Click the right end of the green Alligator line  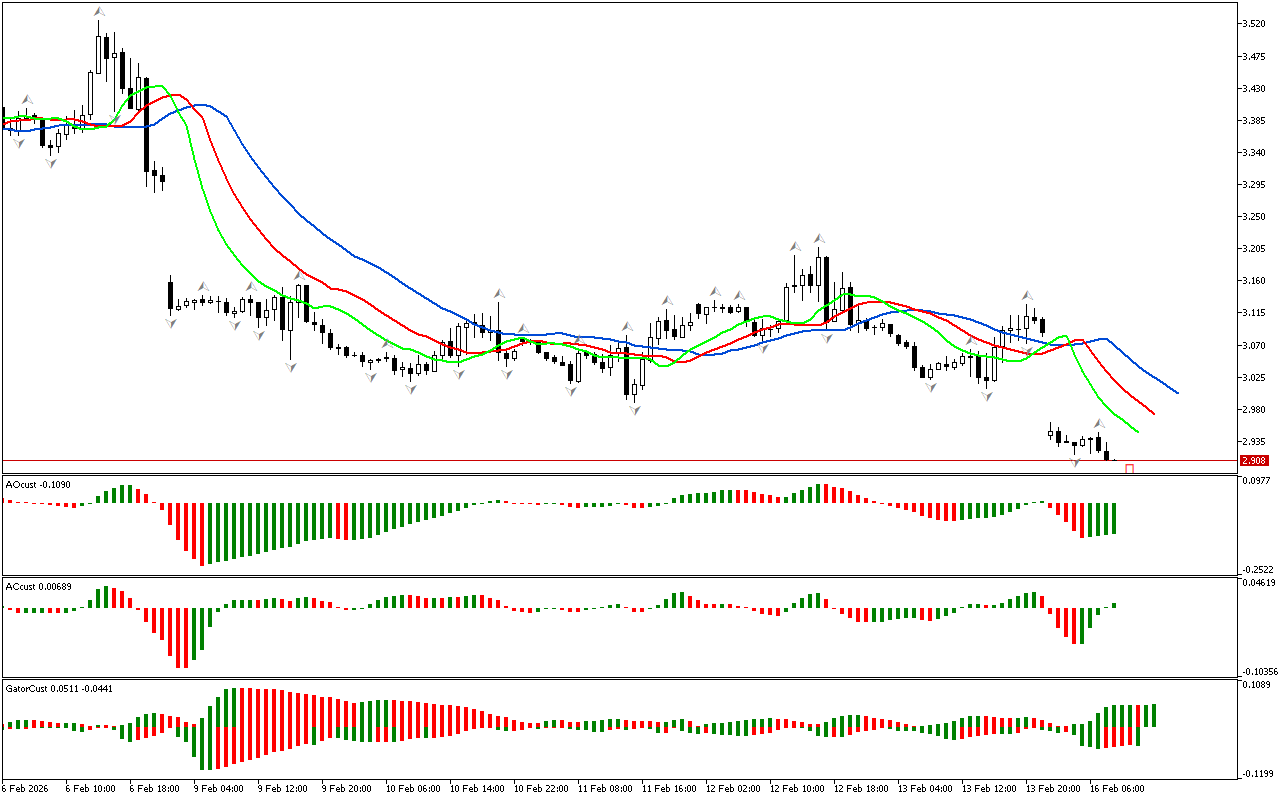point(1138,431)
